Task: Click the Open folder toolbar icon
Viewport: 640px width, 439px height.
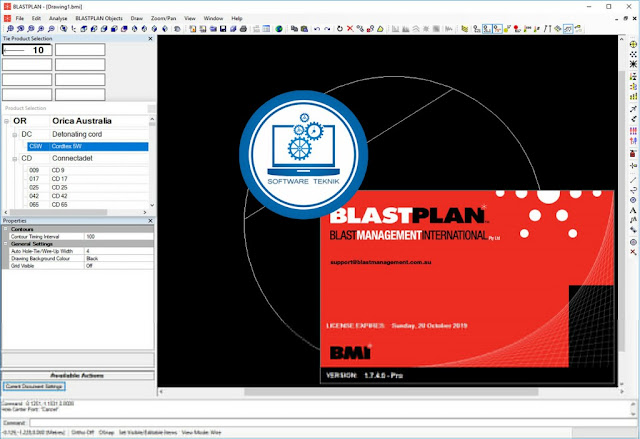Action: pyautogui.click(x=213, y=29)
